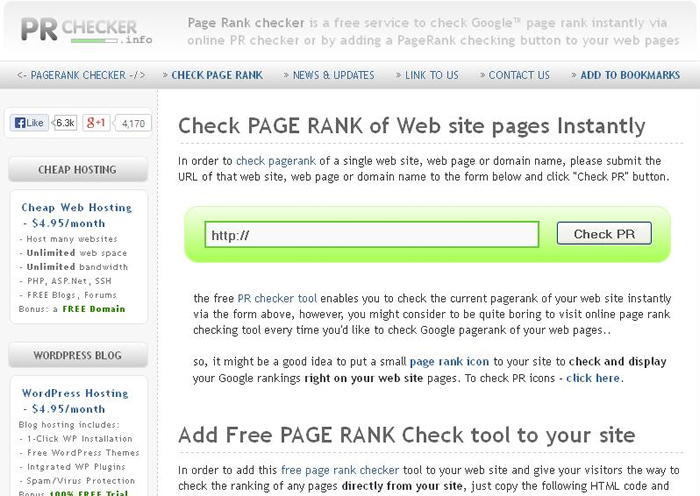Click the 'page rank icon' link
This screenshot has height=496, width=700.
(x=448, y=361)
